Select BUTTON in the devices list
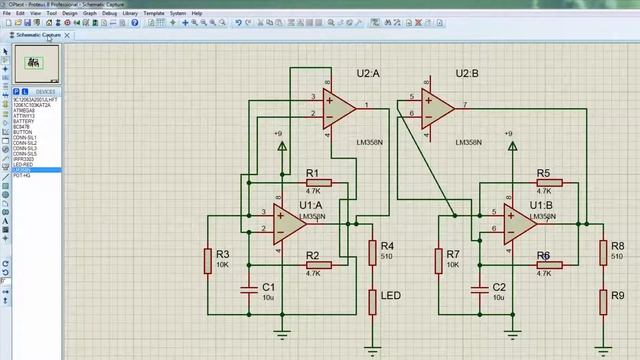640x360 pixels. (x=22, y=132)
